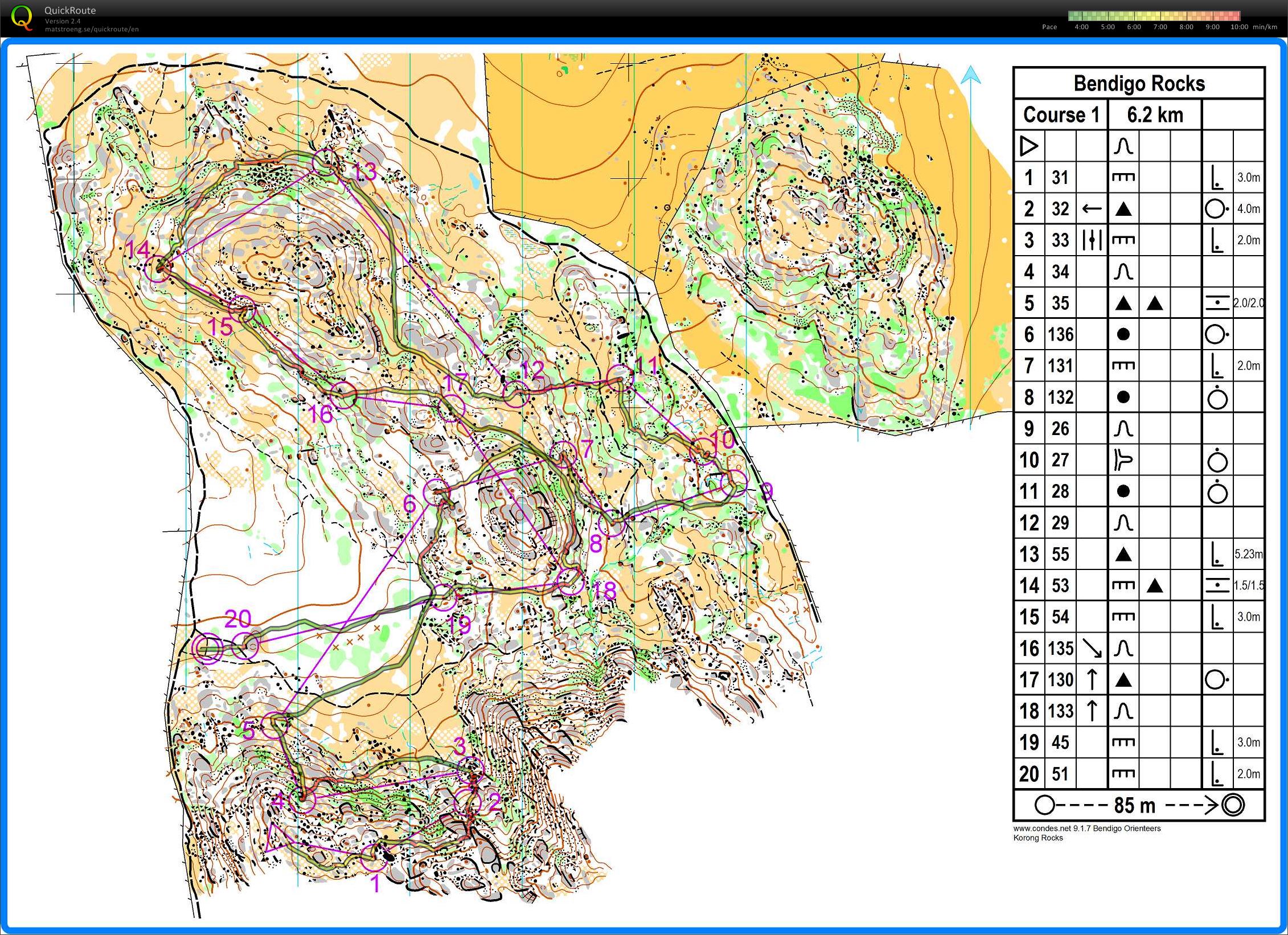Click the matstroeng.se/quickroute/en link
Screen dimensions: 1288x935
[92, 29]
